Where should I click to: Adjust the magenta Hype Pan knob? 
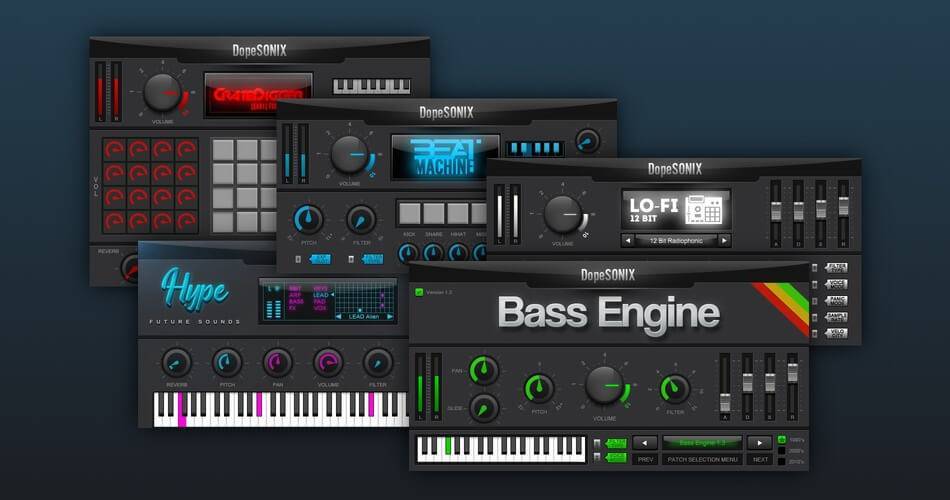click(277, 363)
